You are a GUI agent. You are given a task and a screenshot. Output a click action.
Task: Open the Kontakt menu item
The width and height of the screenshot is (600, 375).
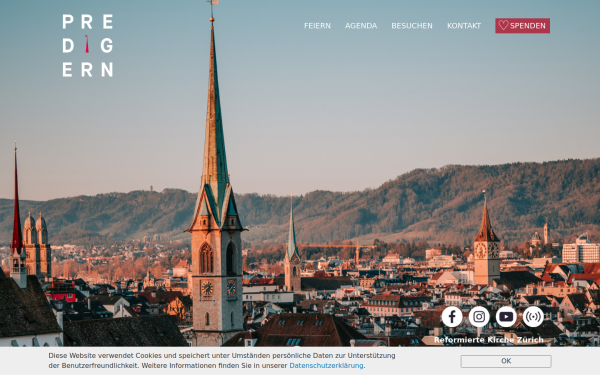464,26
